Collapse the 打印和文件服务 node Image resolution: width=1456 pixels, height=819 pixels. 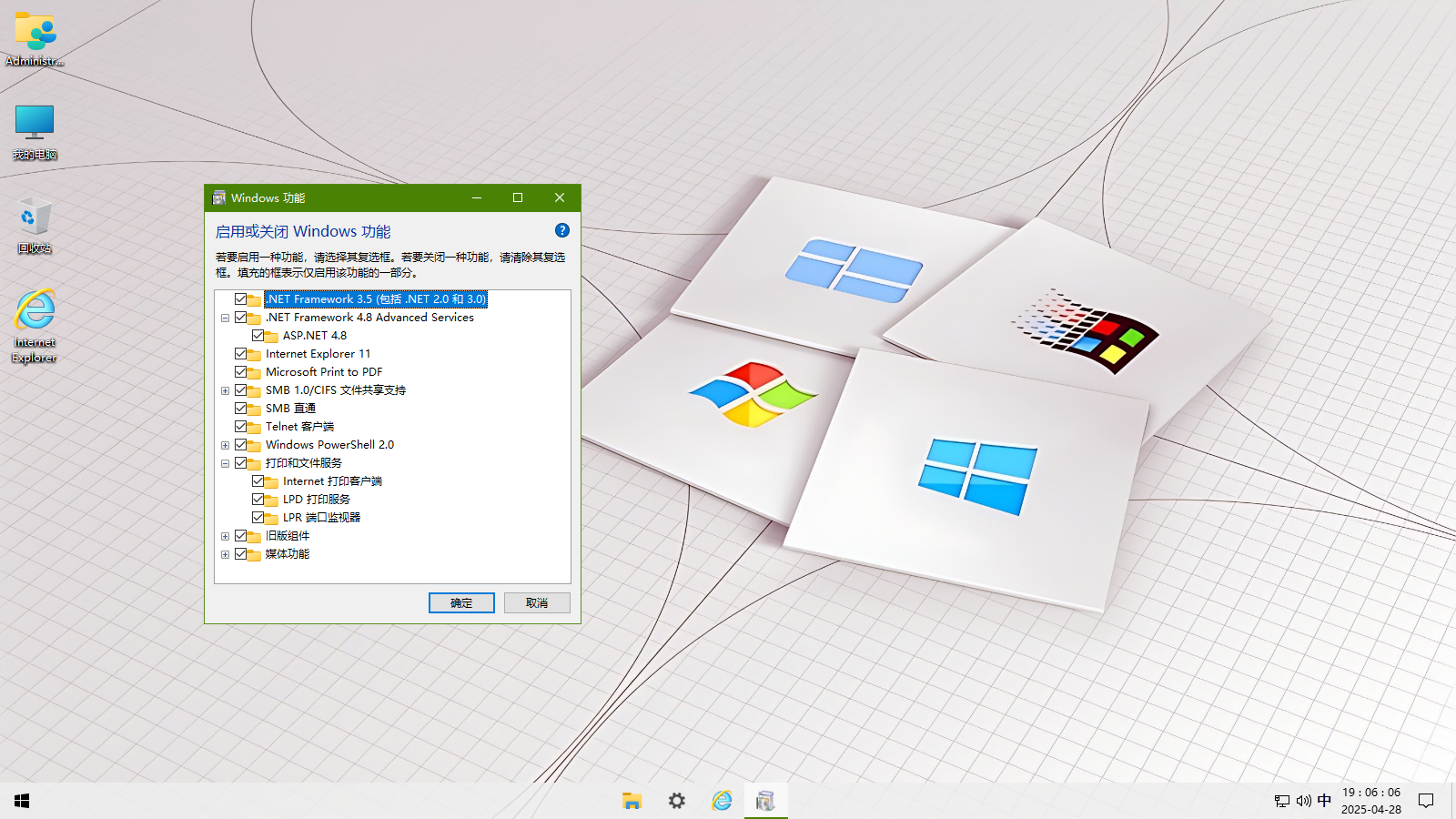click(225, 463)
